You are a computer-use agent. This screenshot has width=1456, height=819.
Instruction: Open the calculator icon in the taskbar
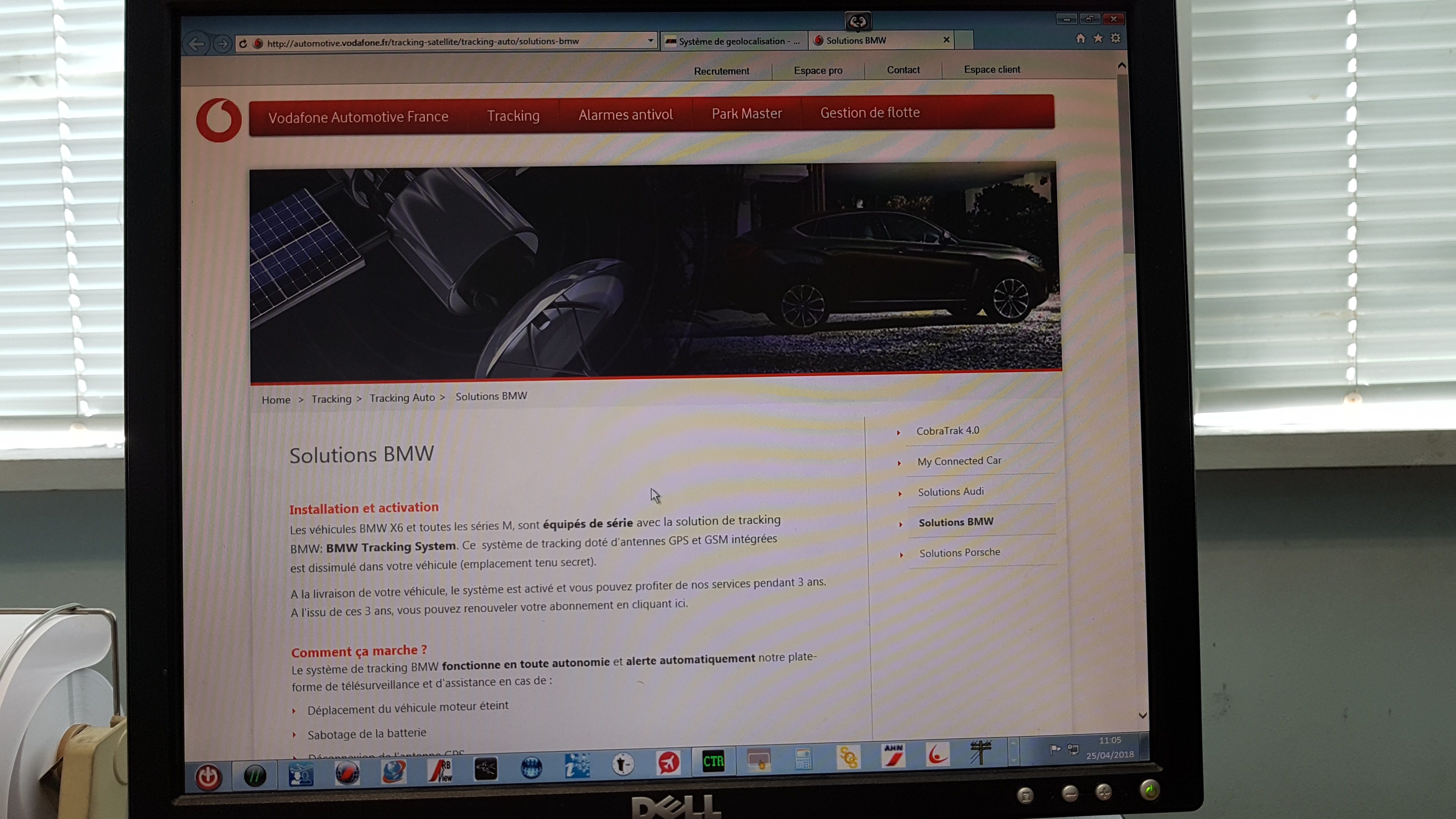point(803,758)
